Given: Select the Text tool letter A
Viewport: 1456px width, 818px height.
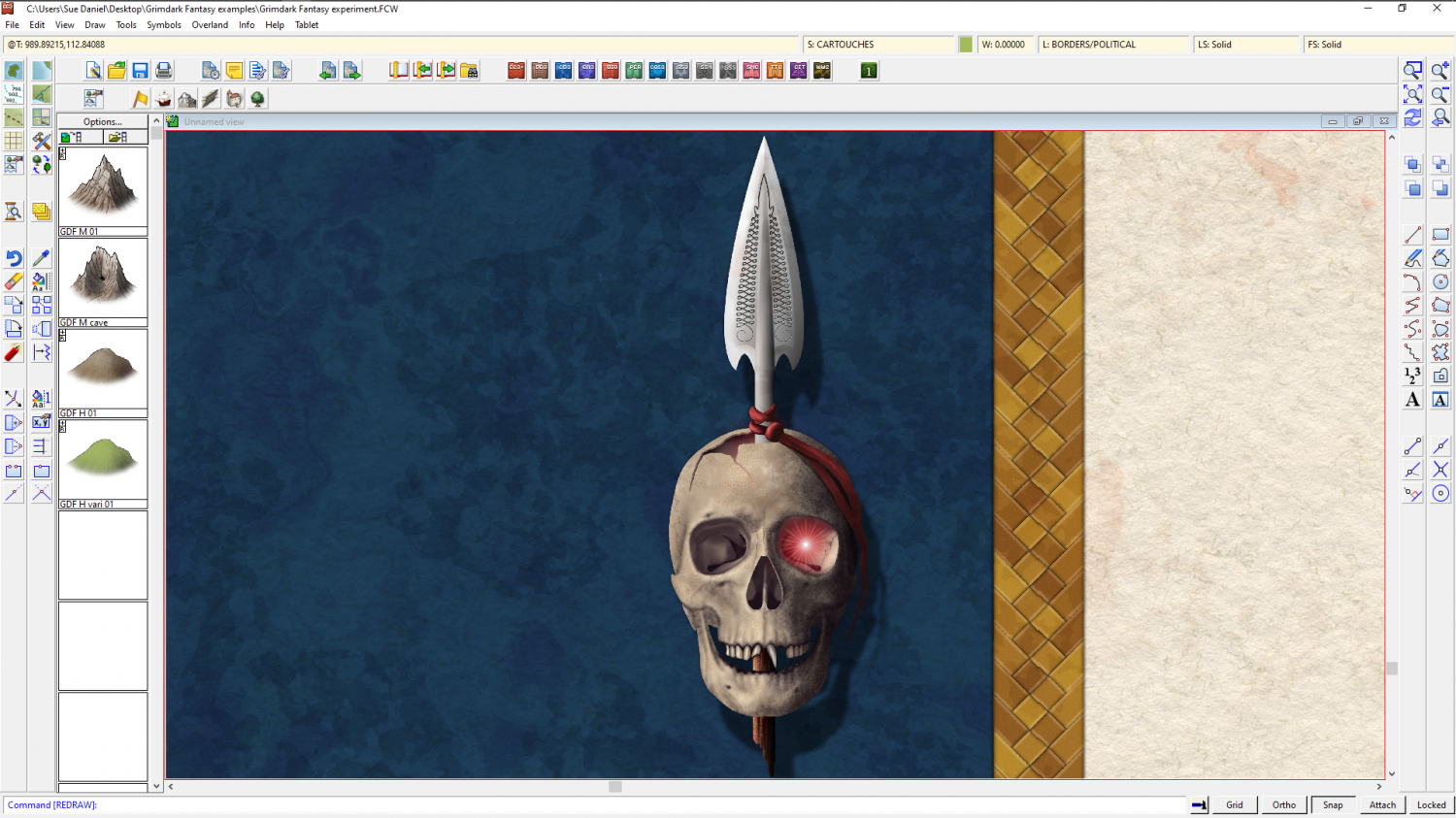Looking at the screenshot, I should pyautogui.click(x=1412, y=400).
